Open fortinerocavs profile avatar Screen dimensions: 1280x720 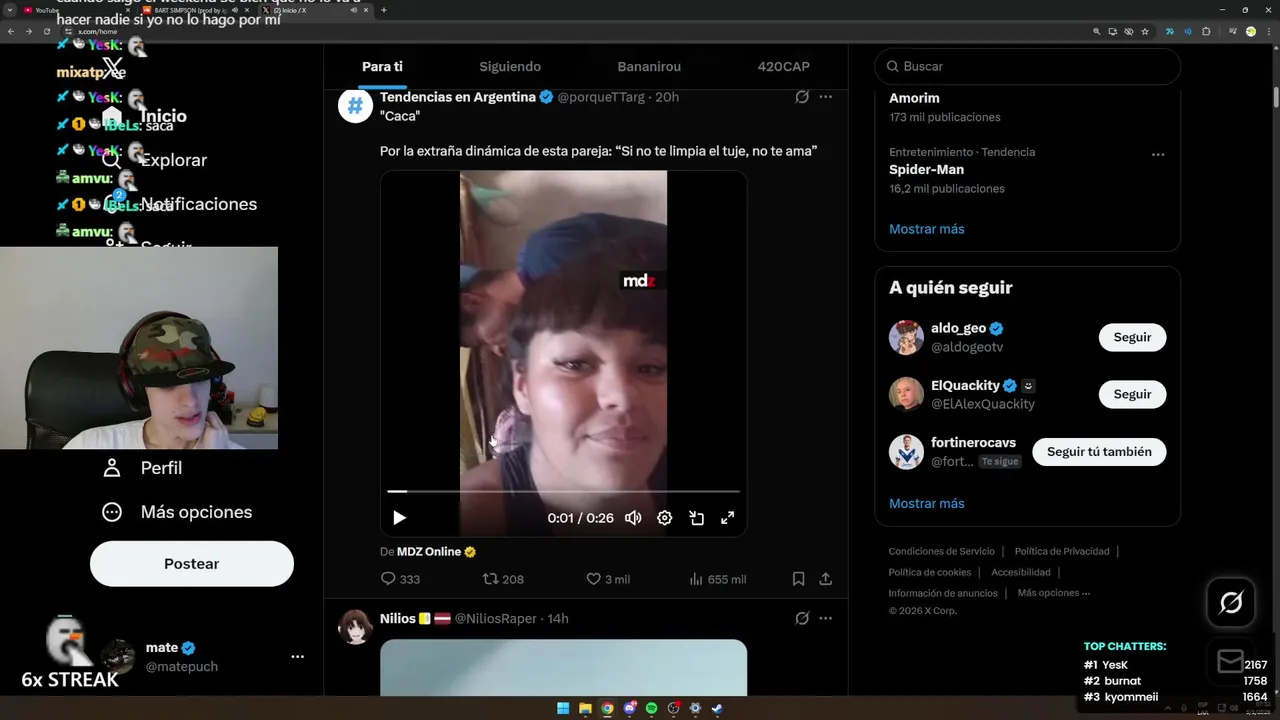pyautogui.click(x=906, y=451)
